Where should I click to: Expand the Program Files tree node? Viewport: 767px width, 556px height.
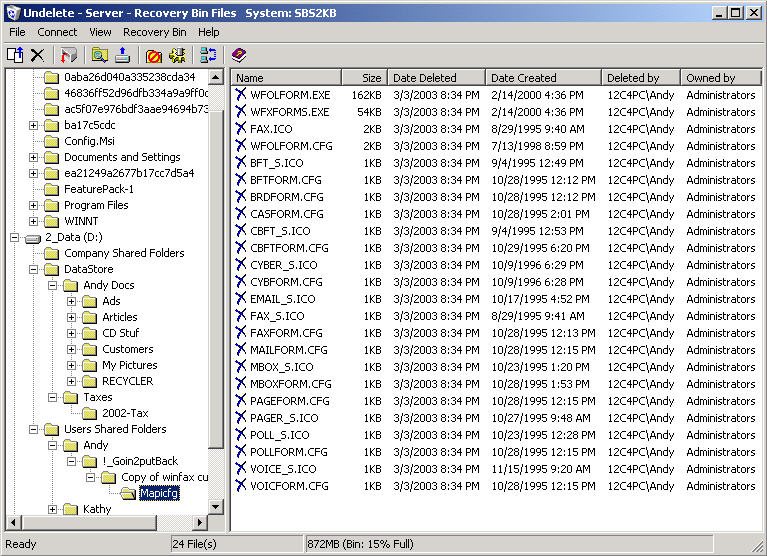33,205
